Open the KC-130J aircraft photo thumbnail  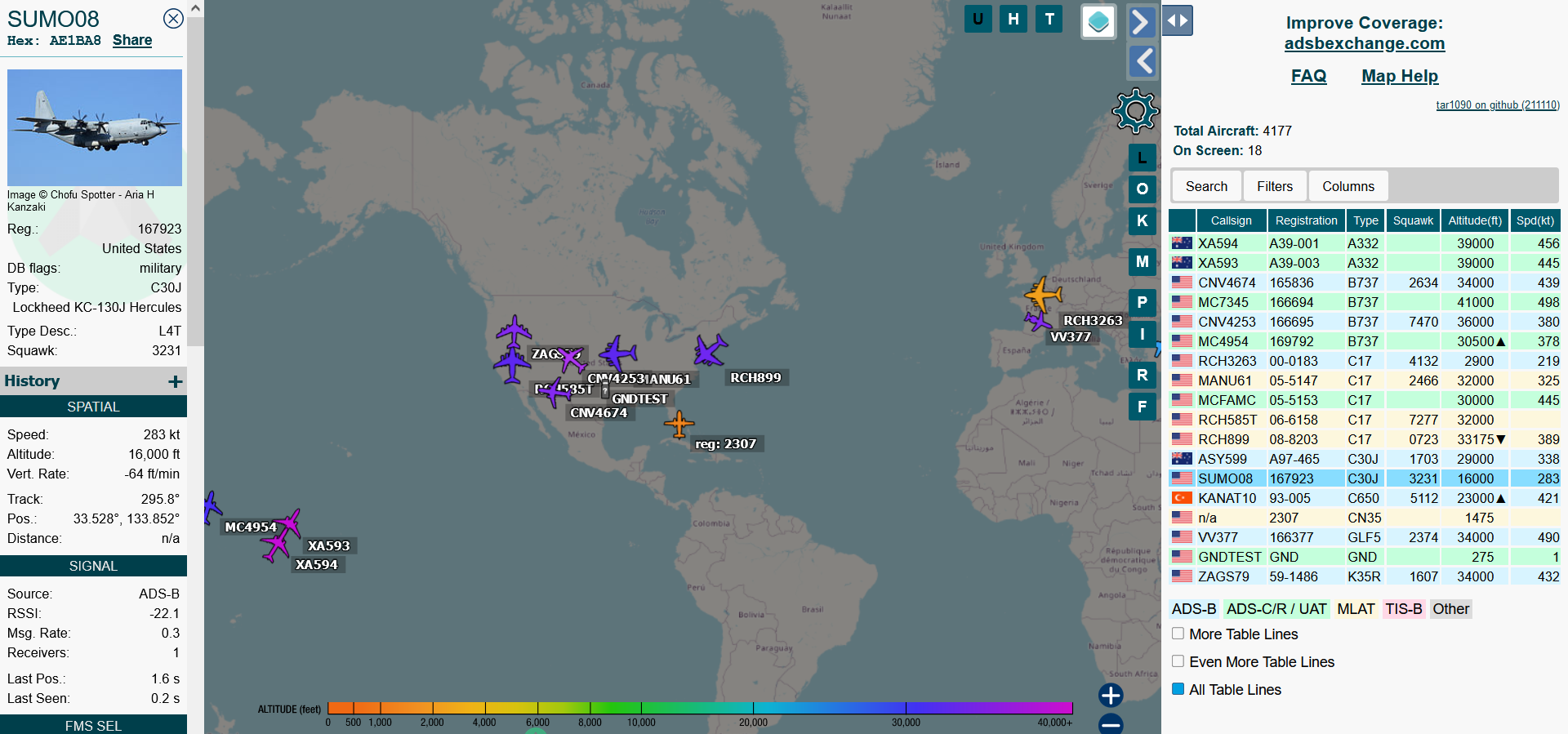95,127
